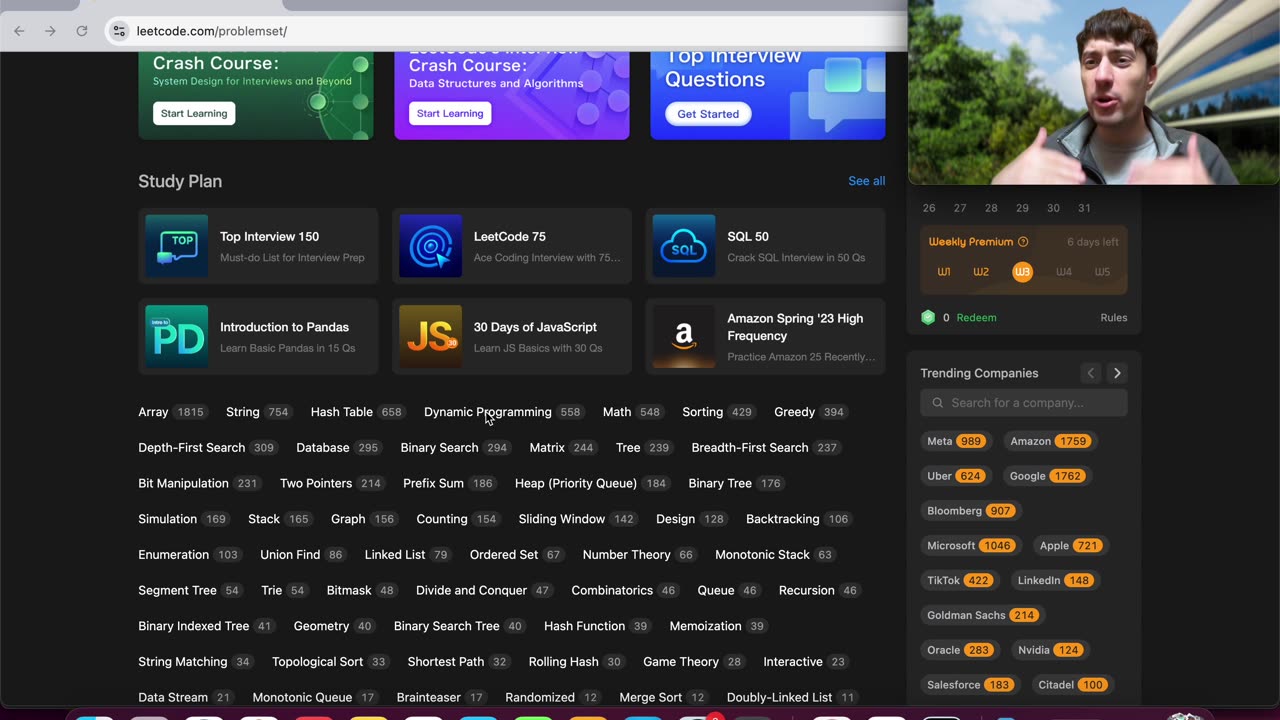This screenshot has width=1280, height=720.
Task: Start Learning Data Structures crash course
Action: [x=450, y=113]
